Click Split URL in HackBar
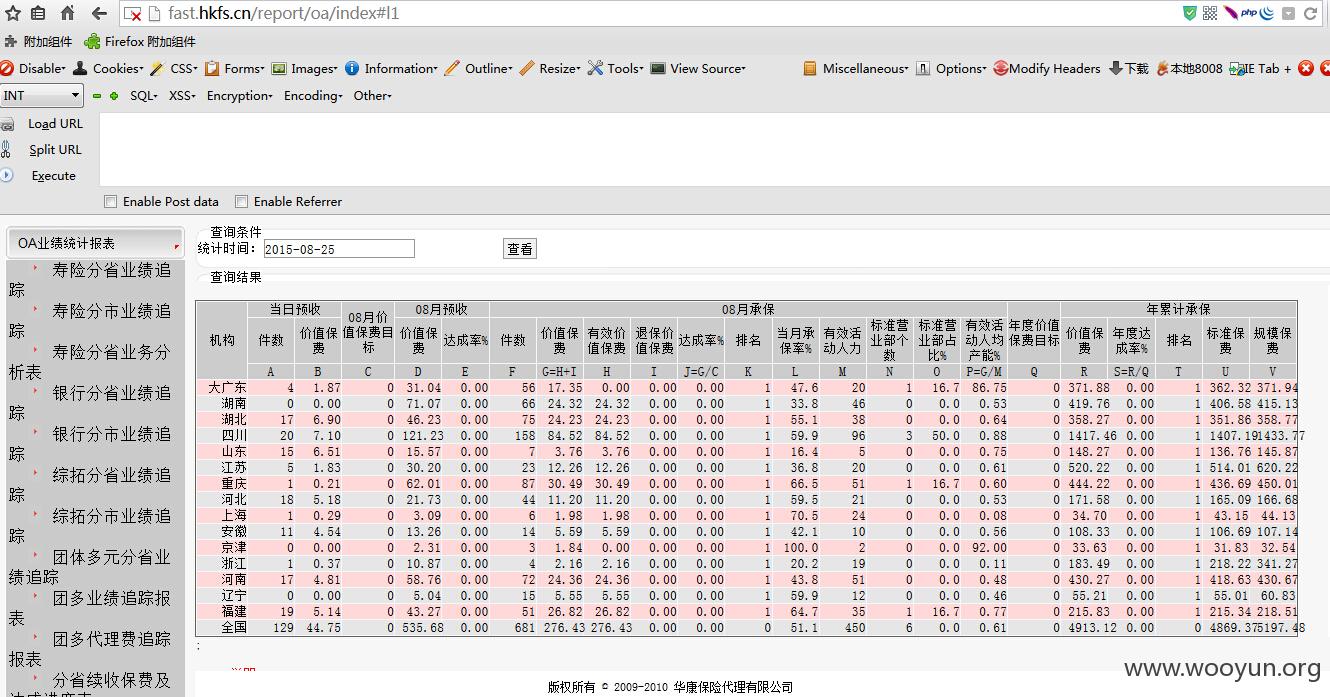This screenshot has height=697, width=1330. [x=55, y=150]
